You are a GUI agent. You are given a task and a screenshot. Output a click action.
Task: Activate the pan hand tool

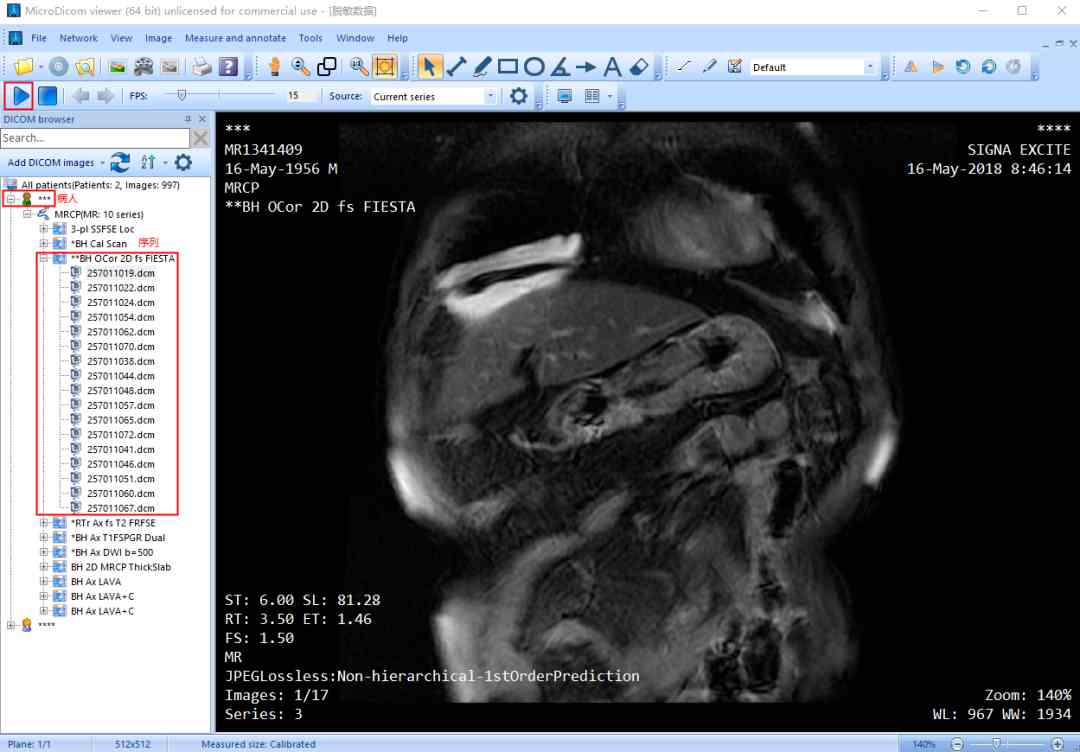click(x=274, y=67)
